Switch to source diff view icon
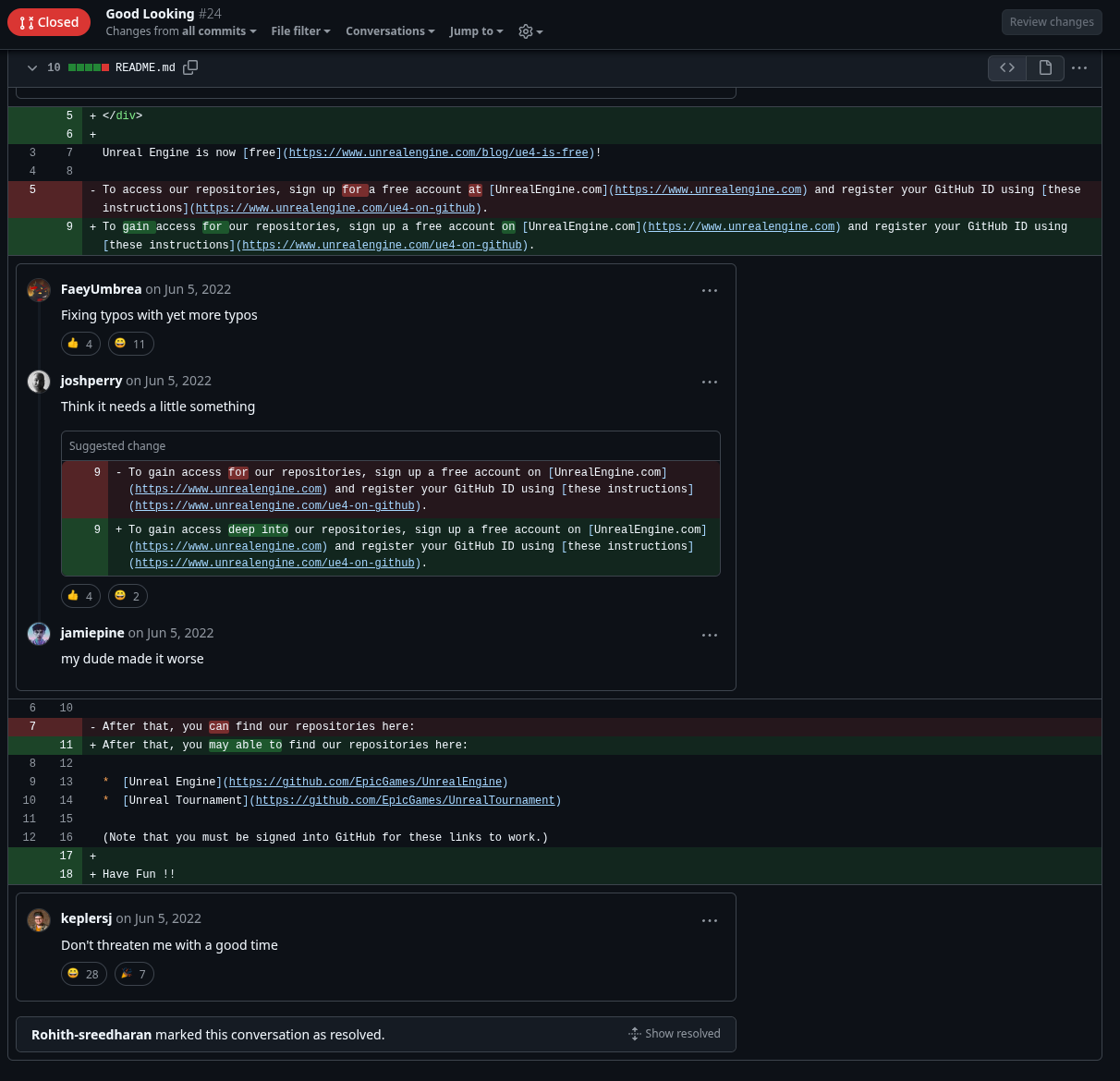The height and width of the screenshot is (1081, 1120). point(1007,67)
